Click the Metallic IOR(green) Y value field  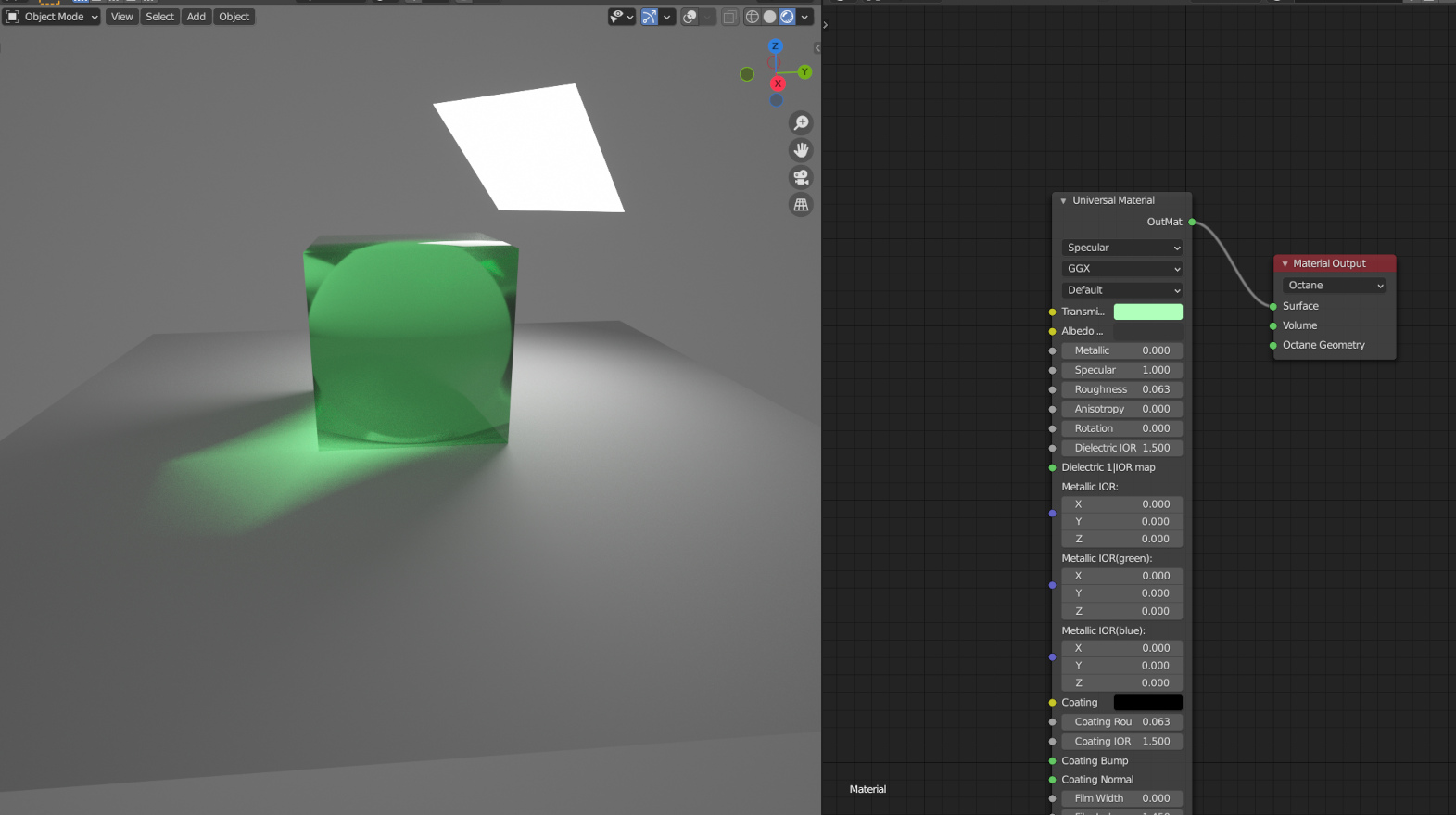(1122, 593)
